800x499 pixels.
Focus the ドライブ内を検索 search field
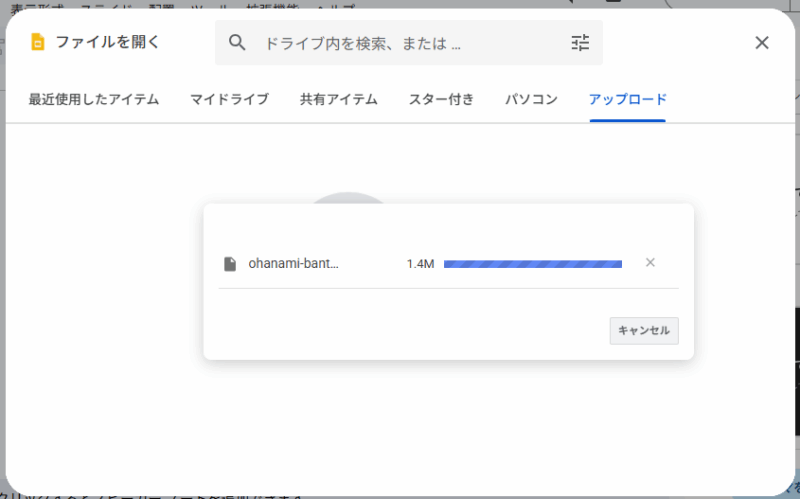[400, 43]
